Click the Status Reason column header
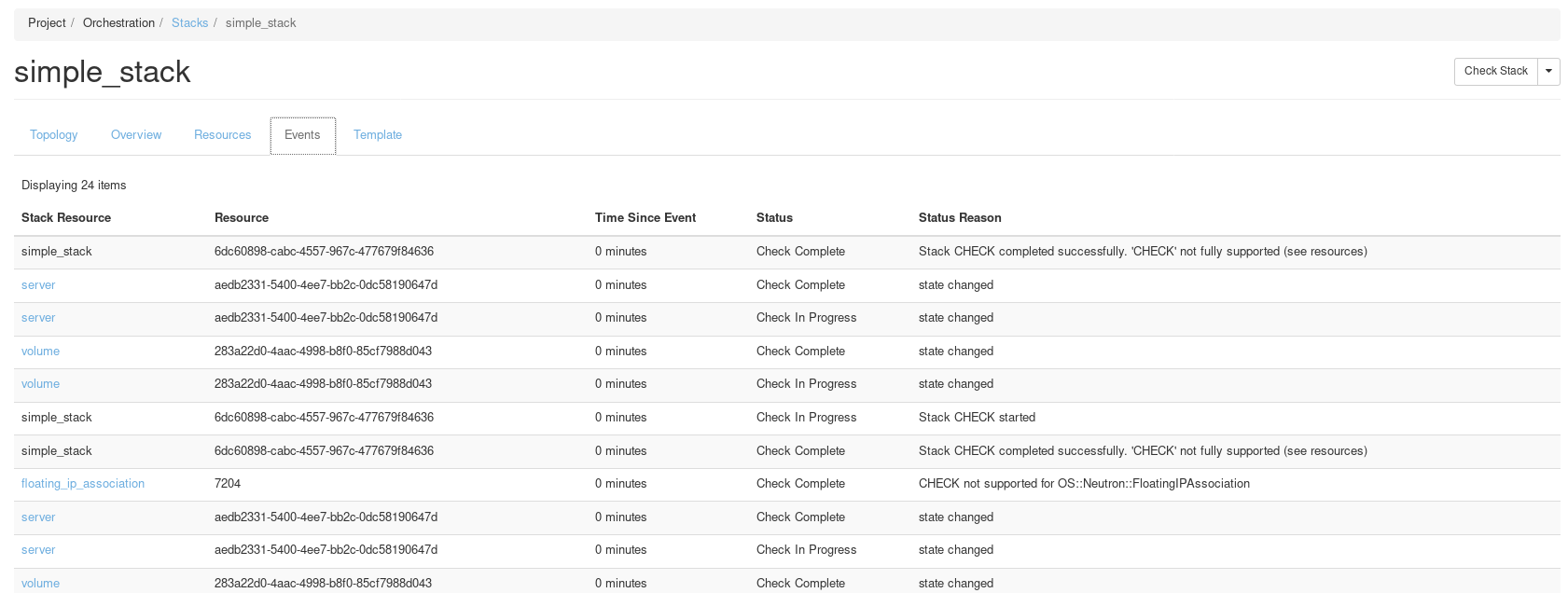Screen dimensions: 1568x593 [960, 218]
